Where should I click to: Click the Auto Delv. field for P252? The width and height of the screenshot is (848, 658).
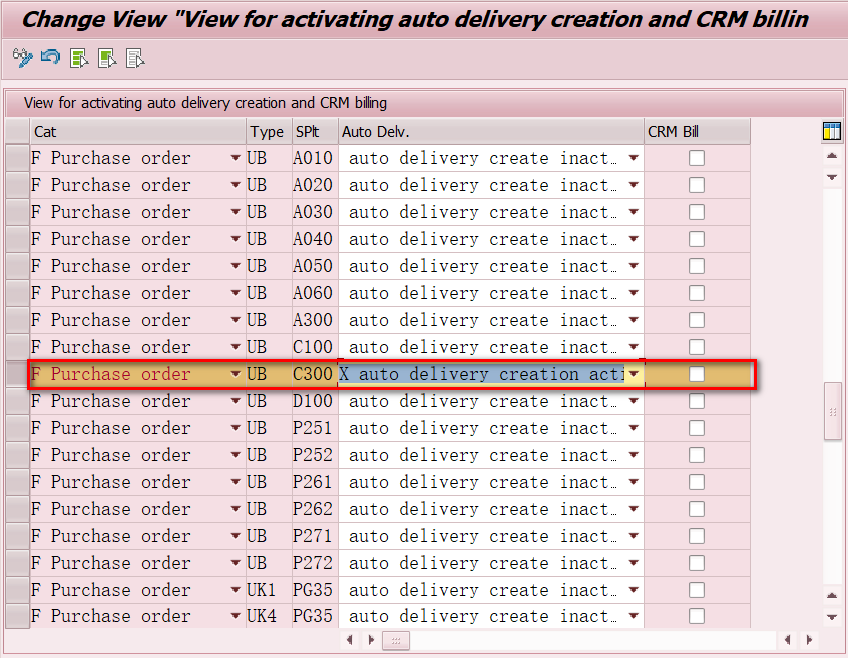point(491,455)
